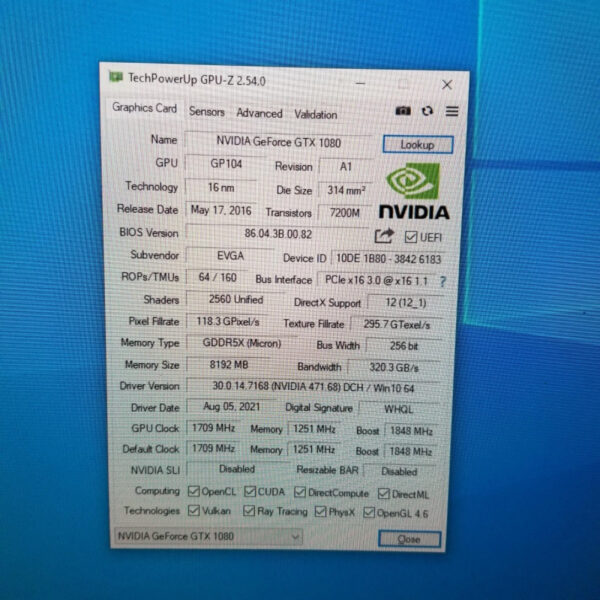Click the GPU field GP104
600x600 pixels.
click(226, 164)
